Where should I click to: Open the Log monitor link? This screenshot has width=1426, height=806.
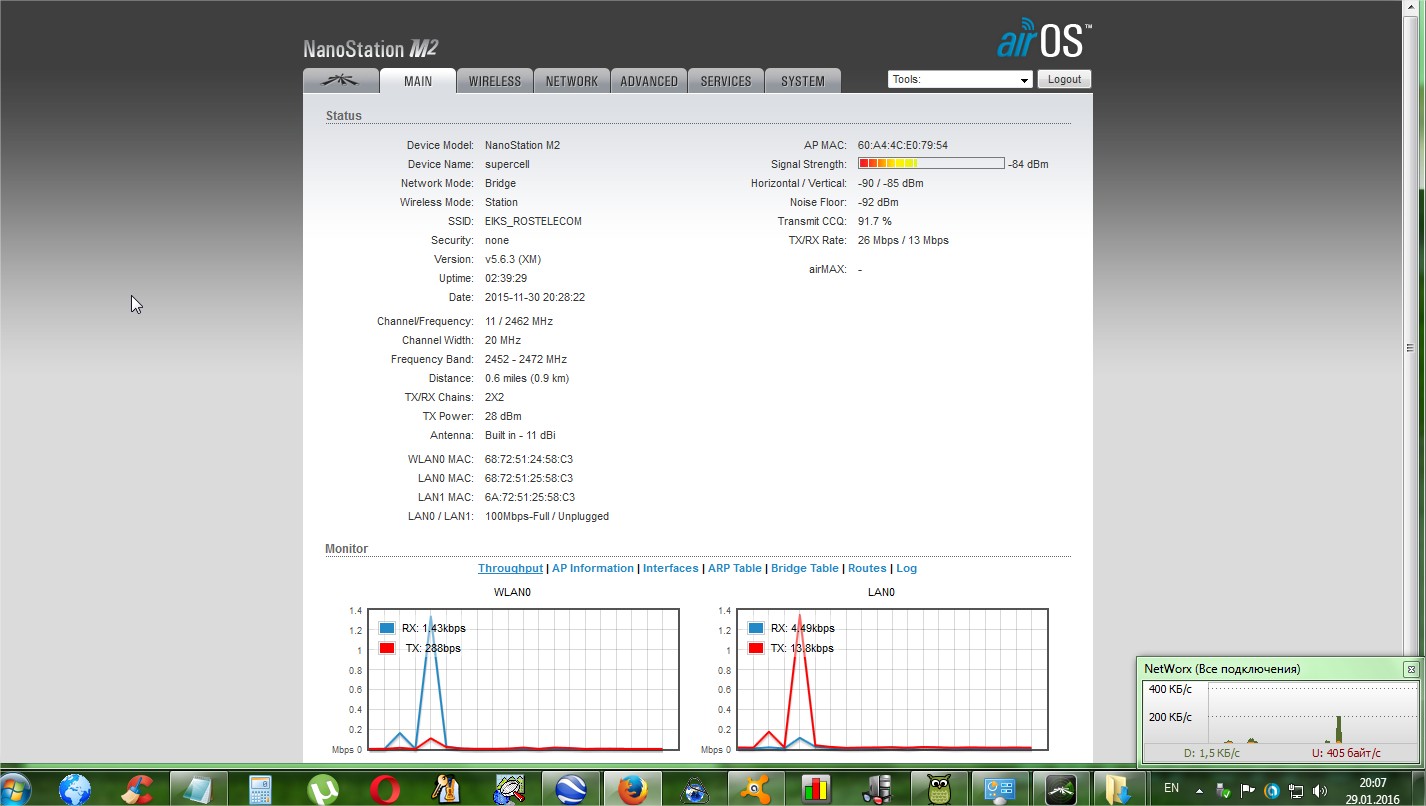pyautogui.click(x=906, y=568)
